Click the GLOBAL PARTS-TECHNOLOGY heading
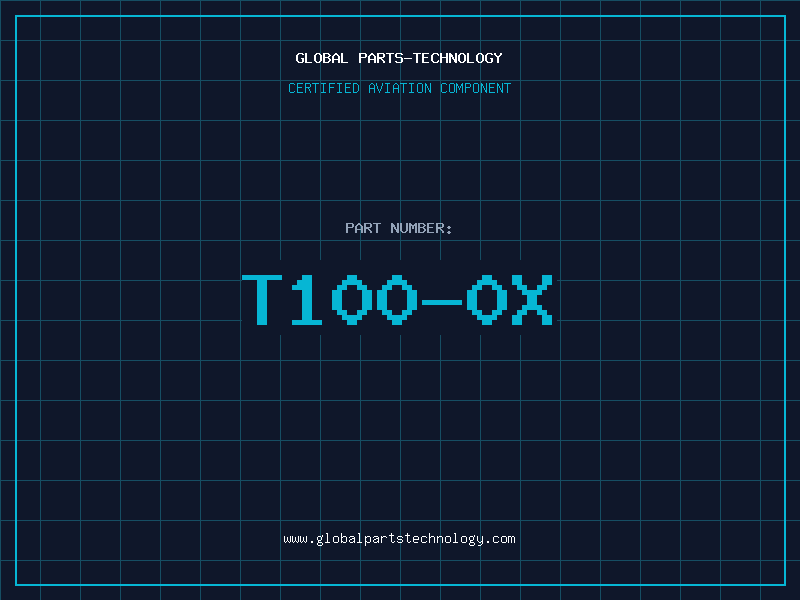This screenshot has width=800, height=600. pos(399,58)
